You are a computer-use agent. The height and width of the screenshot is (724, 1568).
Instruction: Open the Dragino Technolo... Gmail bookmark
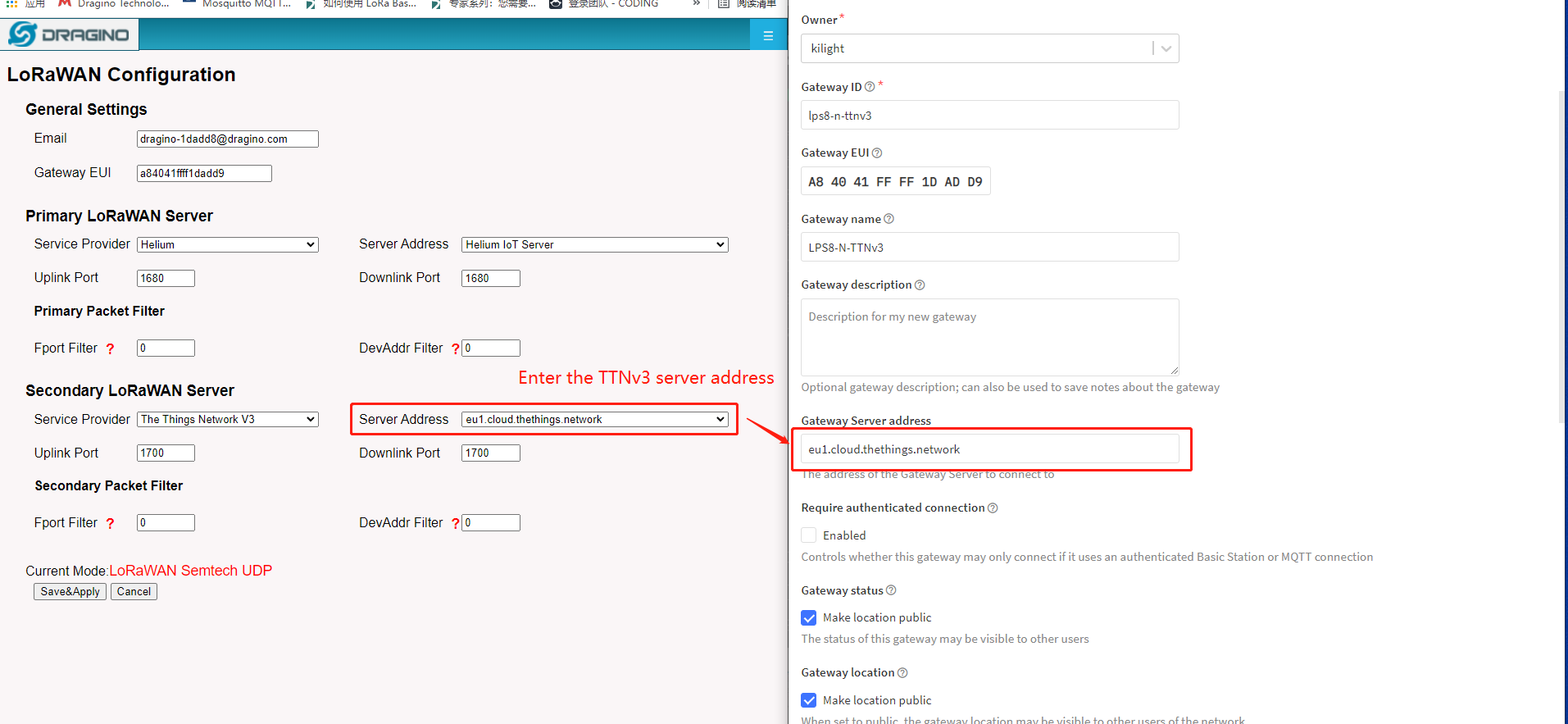(115, 4)
